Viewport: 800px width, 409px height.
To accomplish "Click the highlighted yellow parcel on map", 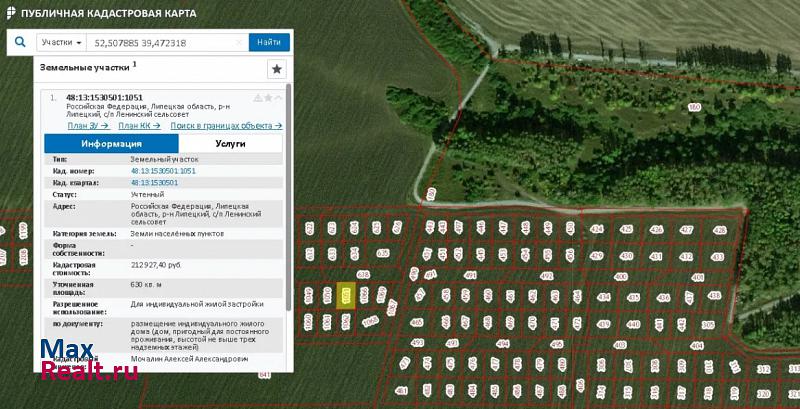I will 347,295.
